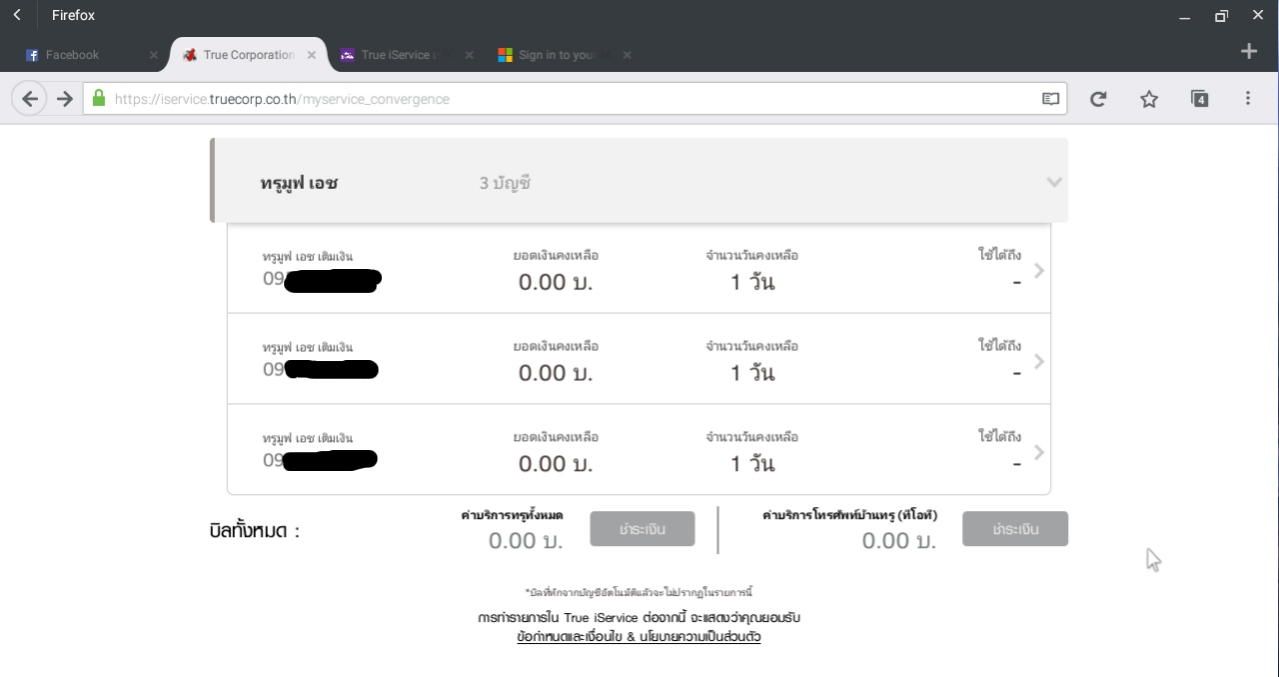Toggle reader view icon in address bar
The image size is (1279, 677).
pyautogui.click(x=1051, y=99)
